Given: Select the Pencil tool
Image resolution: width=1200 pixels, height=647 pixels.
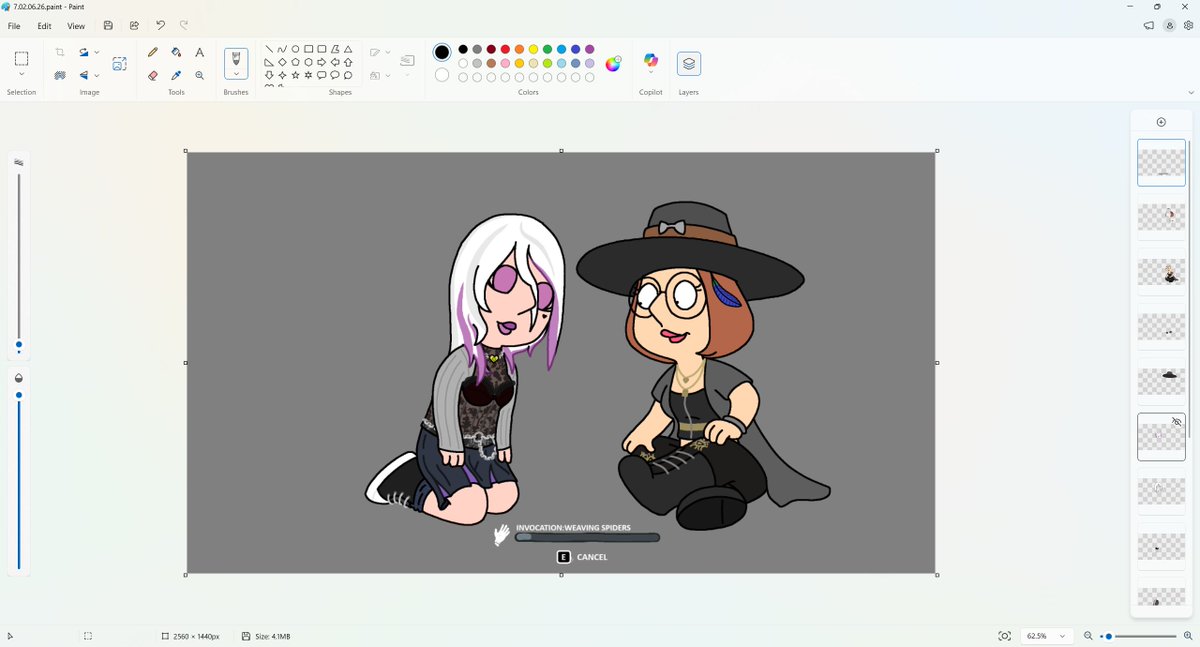Looking at the screenshot, I should tap(153, 52).
